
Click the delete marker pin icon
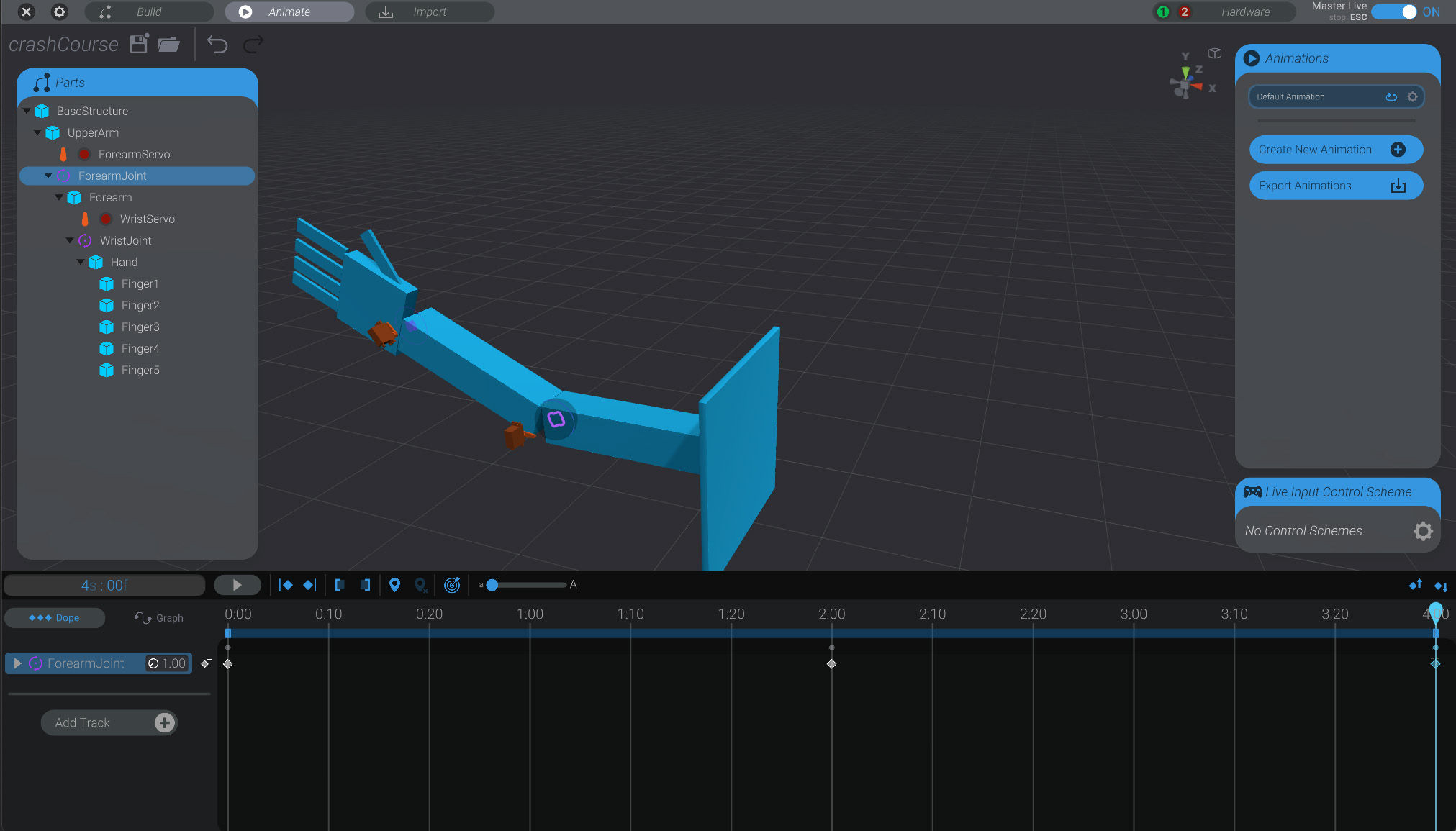click(421, 585)
